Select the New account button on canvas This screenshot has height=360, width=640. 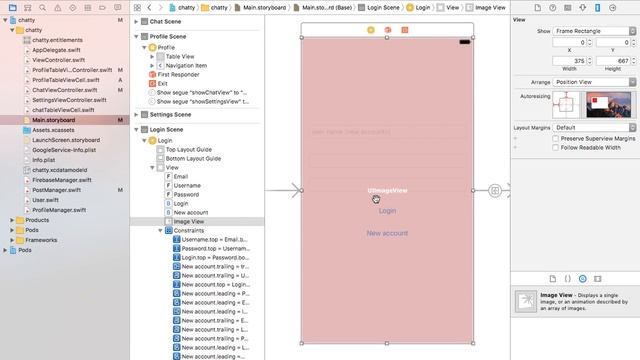[387, 233]
